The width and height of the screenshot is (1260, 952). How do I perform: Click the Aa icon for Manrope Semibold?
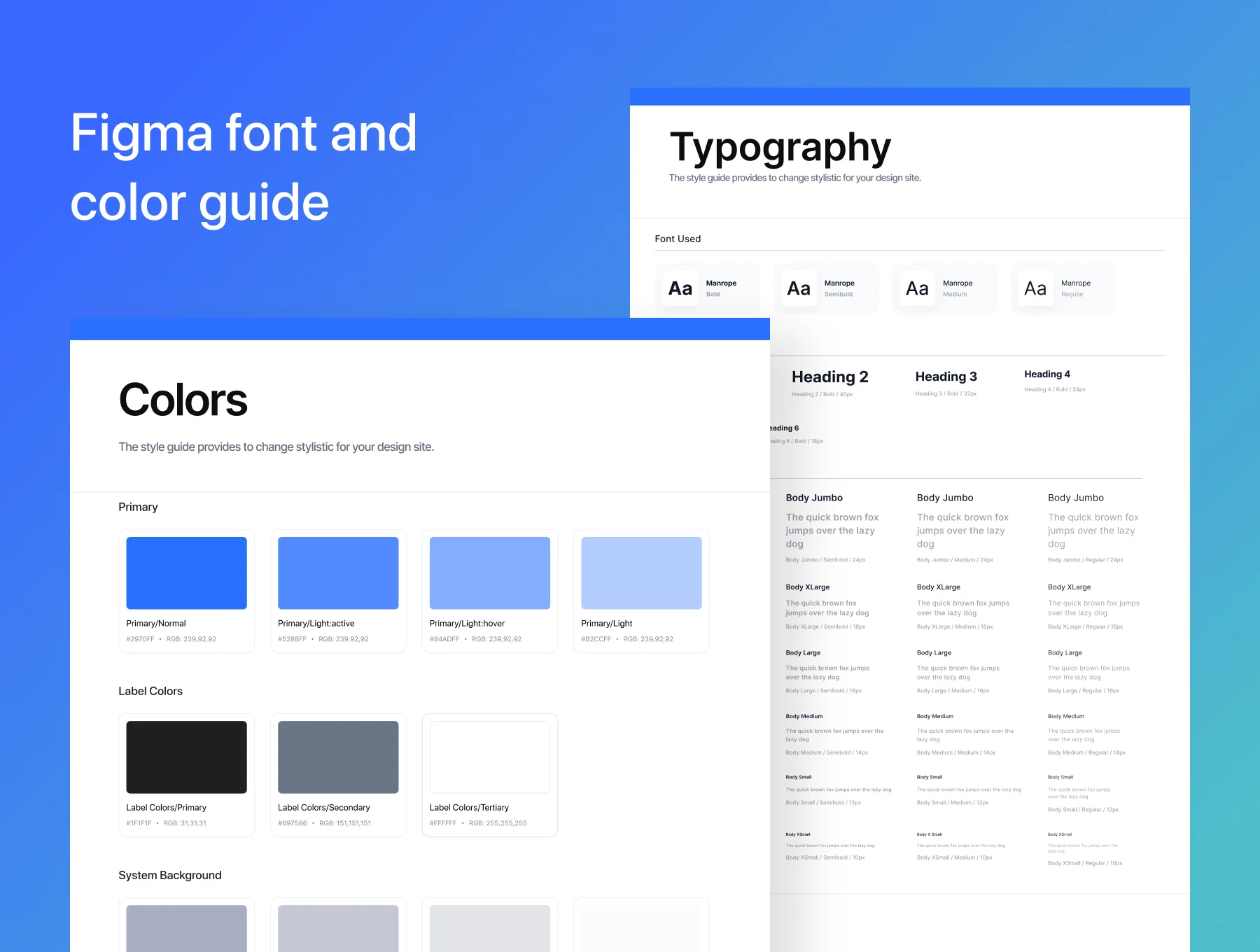pos(799,288)
